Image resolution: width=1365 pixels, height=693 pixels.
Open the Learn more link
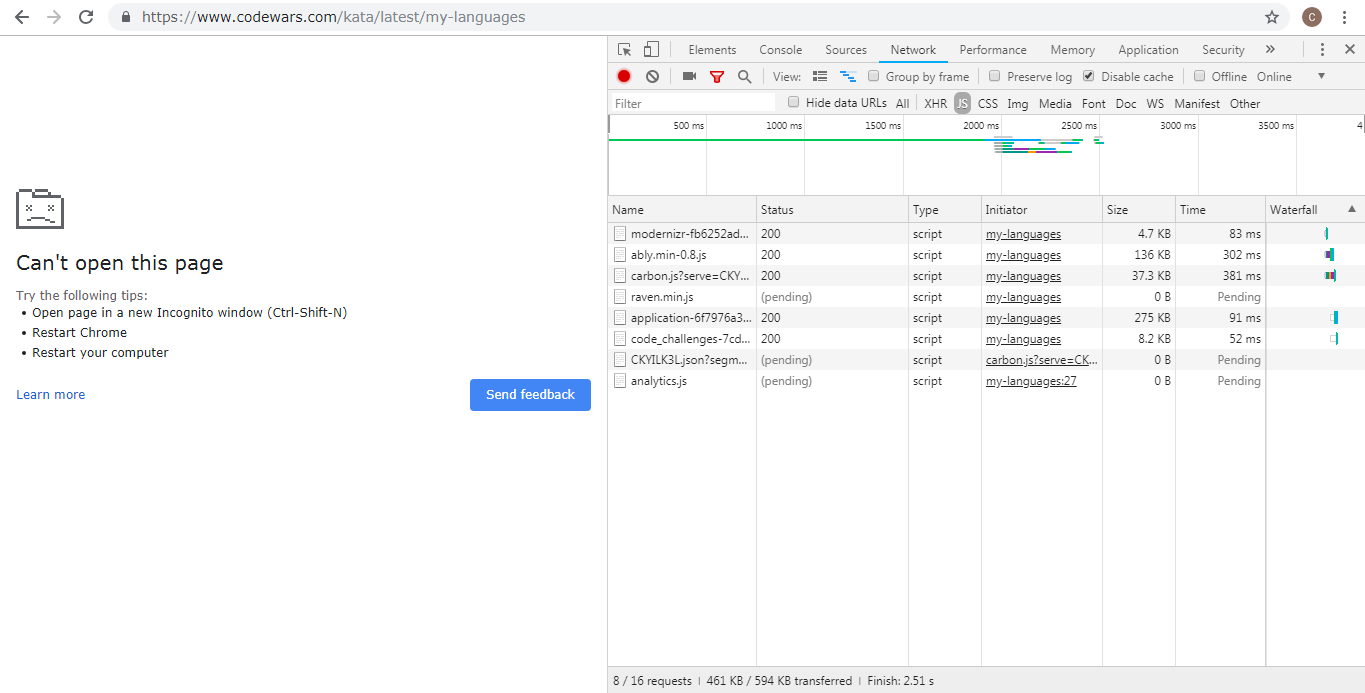click(50, 394)
